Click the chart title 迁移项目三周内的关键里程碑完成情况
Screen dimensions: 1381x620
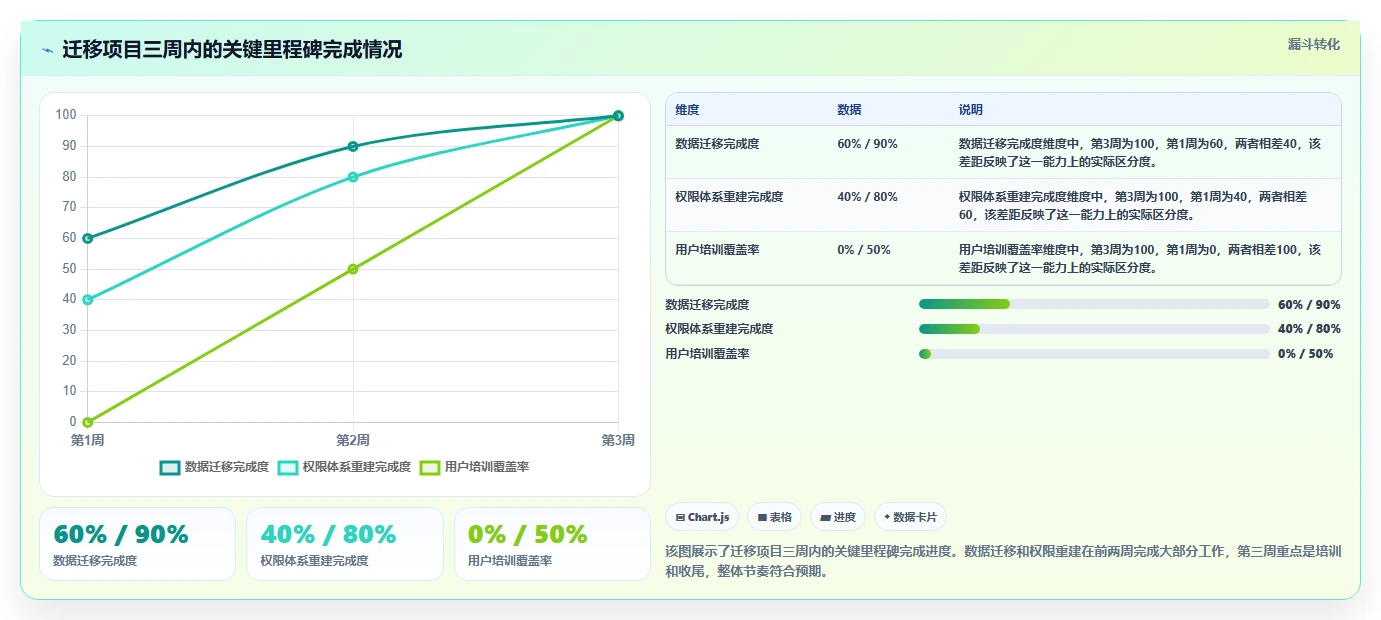(232, 50)
